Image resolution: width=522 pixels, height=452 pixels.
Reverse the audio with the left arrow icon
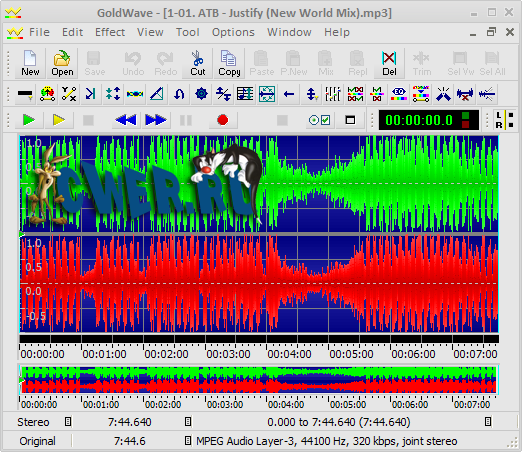click(289, 94)
